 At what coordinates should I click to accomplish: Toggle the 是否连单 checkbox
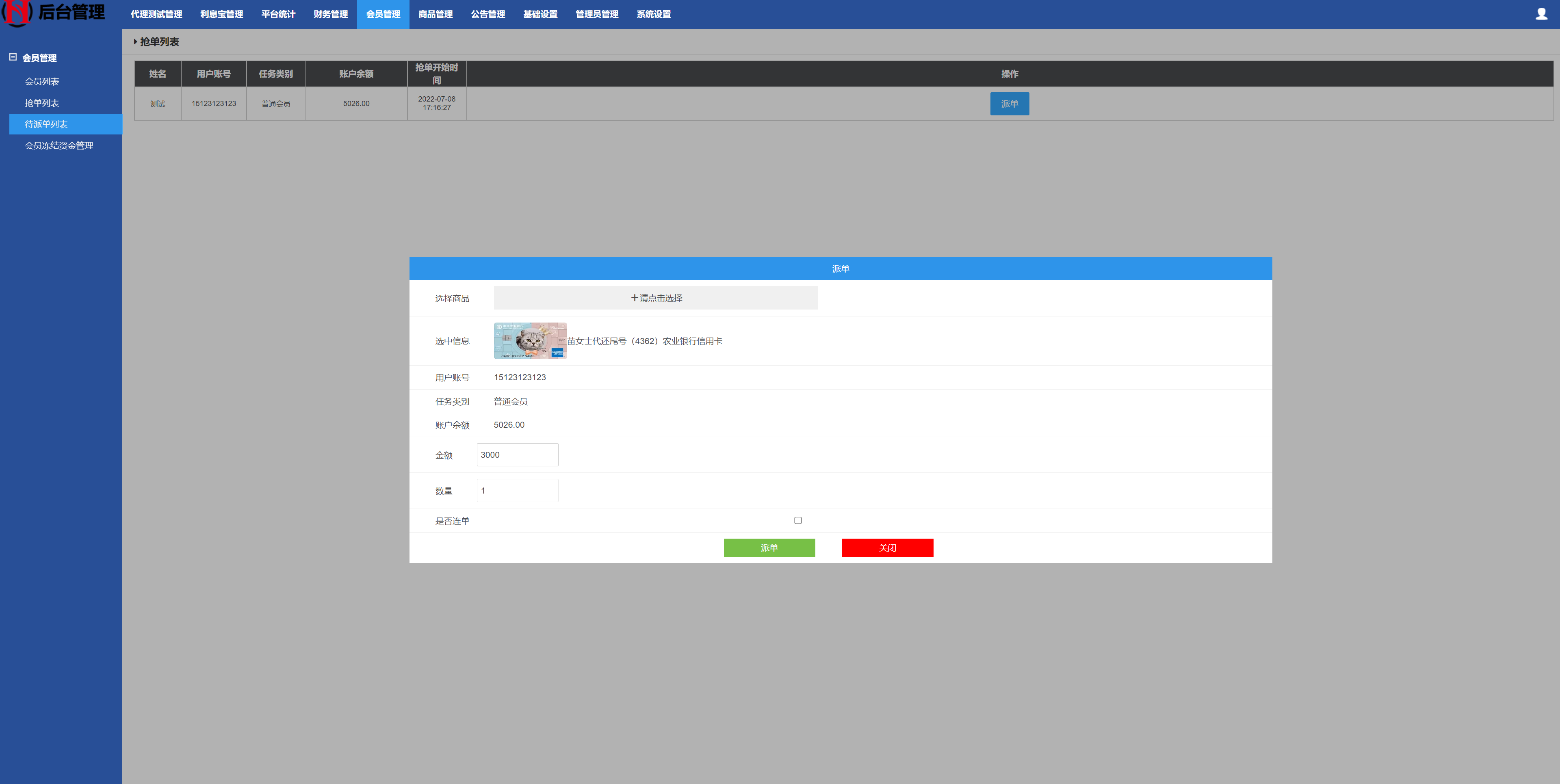[x=798, y=520]
